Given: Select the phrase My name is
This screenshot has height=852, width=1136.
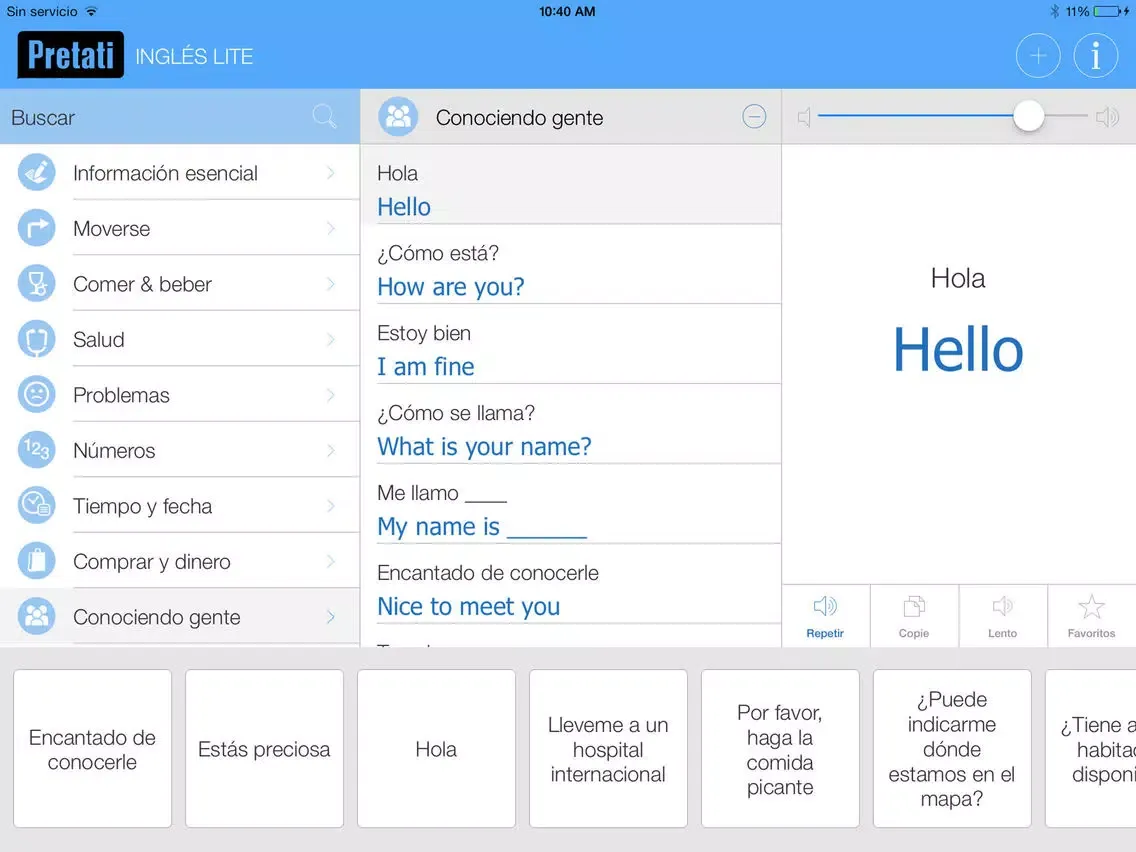Looking at the screenshot, I should [x=571, y=504].
